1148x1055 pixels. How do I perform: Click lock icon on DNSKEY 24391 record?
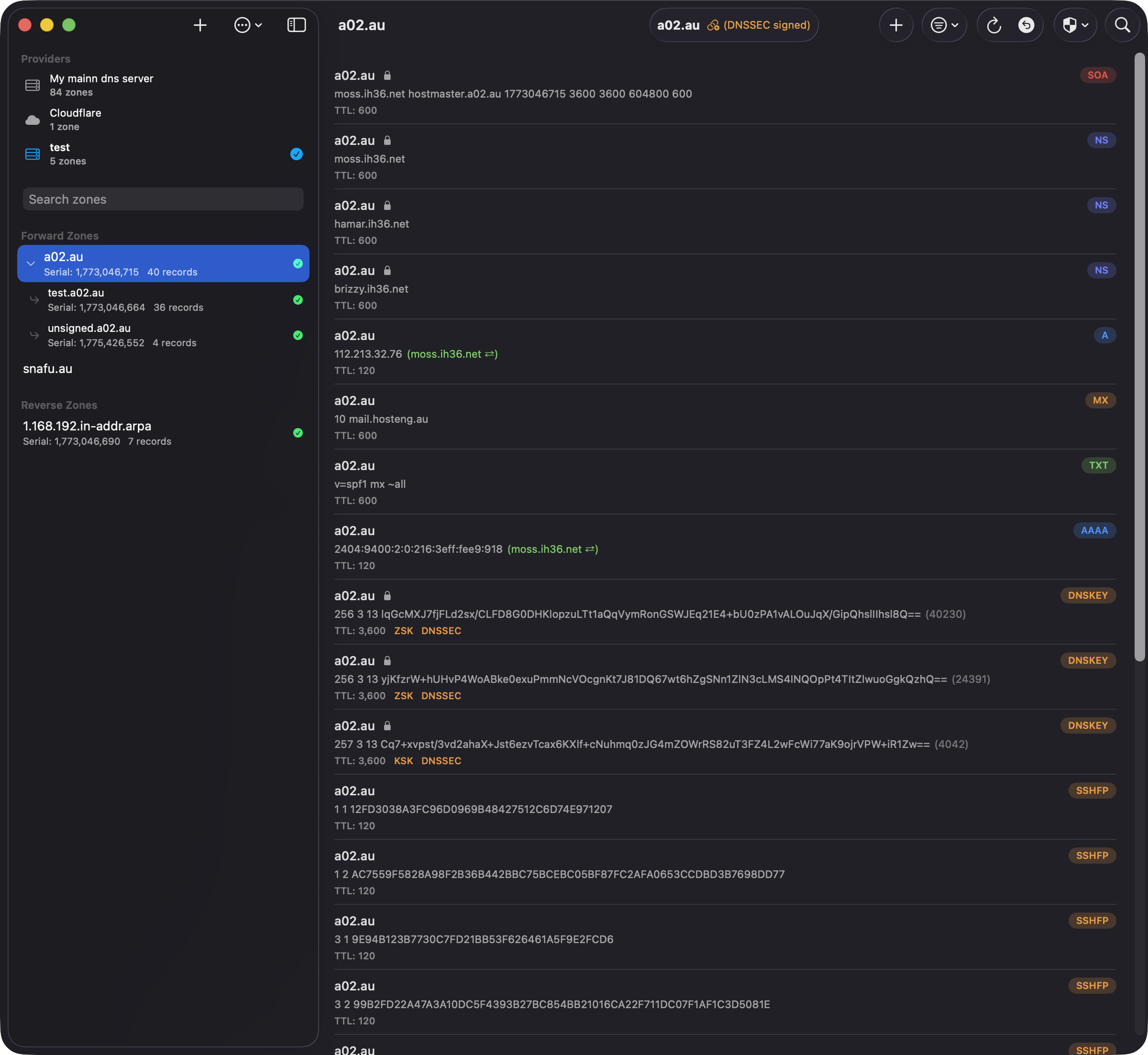[387, 661]
